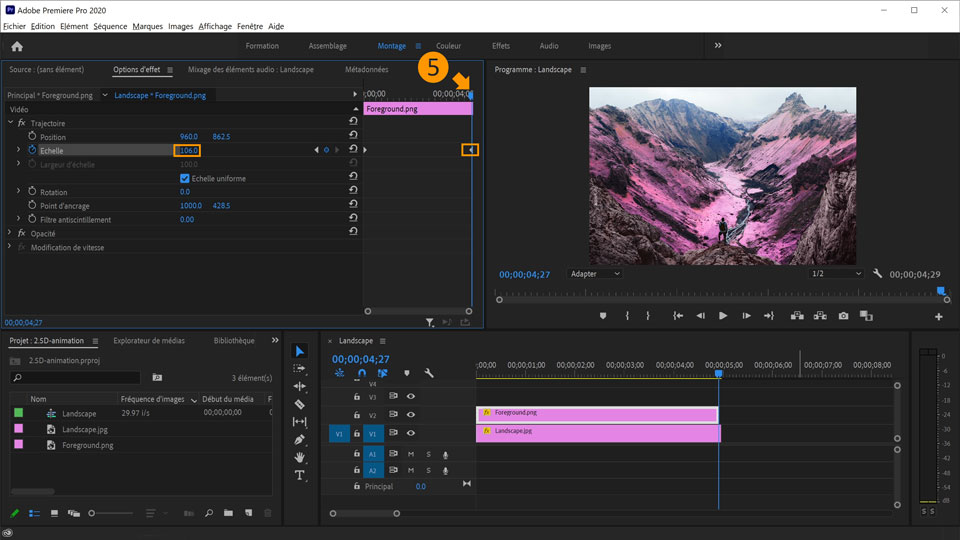The width and height of the screenshot is (960, 540).
Task: Mute audio track A1
Action: pos(411,454)
